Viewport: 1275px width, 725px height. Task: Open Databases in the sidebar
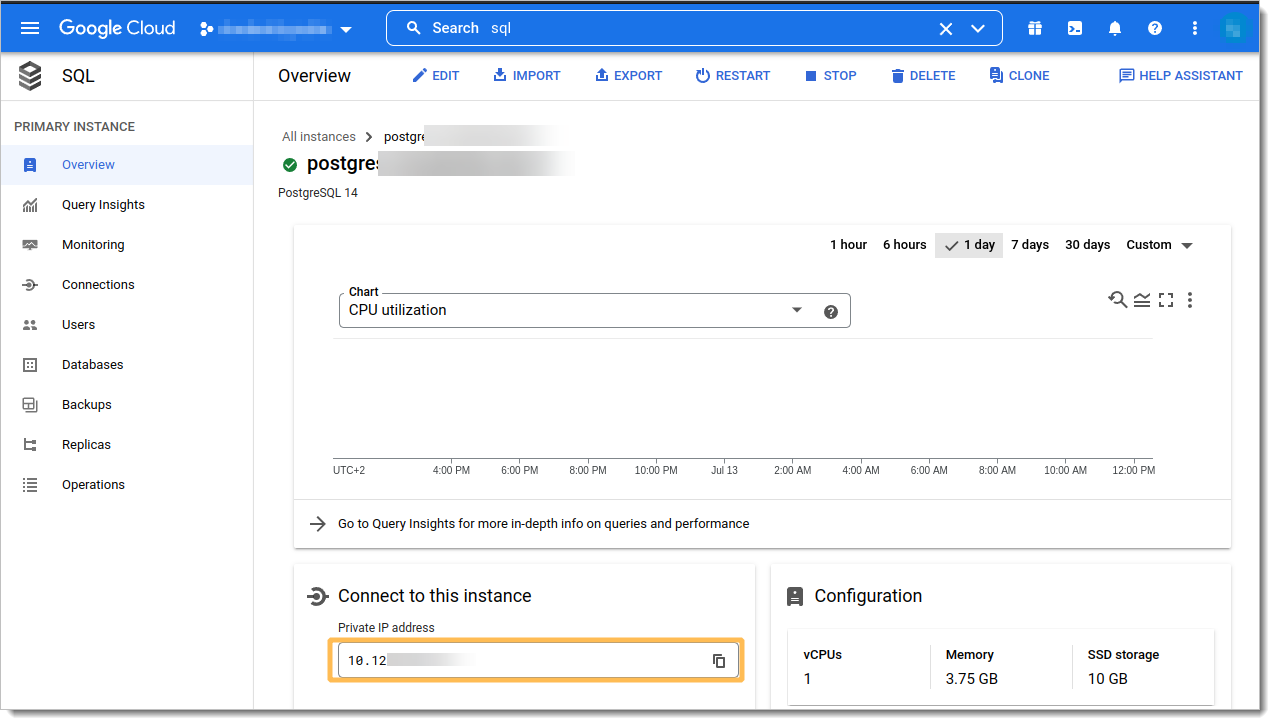coord(127,365)
